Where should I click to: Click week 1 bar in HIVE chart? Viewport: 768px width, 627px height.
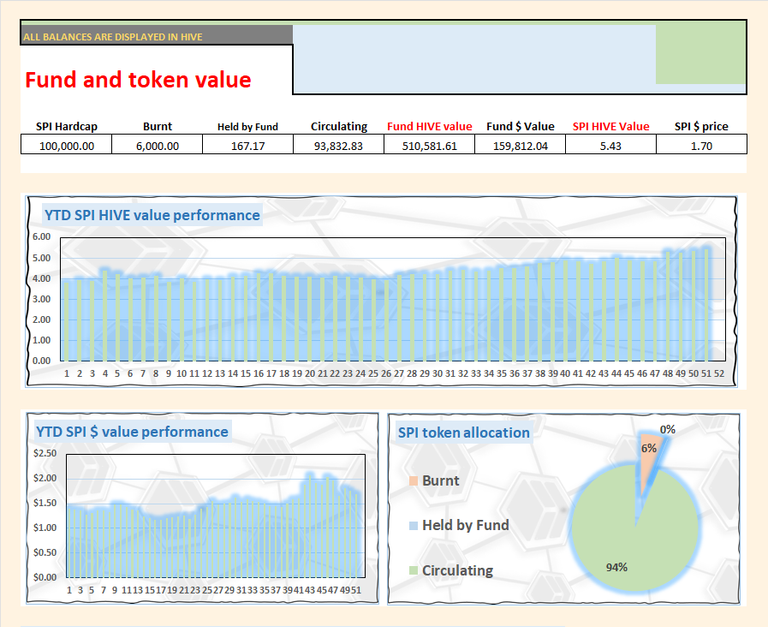pyautogui.click(x=67, y=322)
